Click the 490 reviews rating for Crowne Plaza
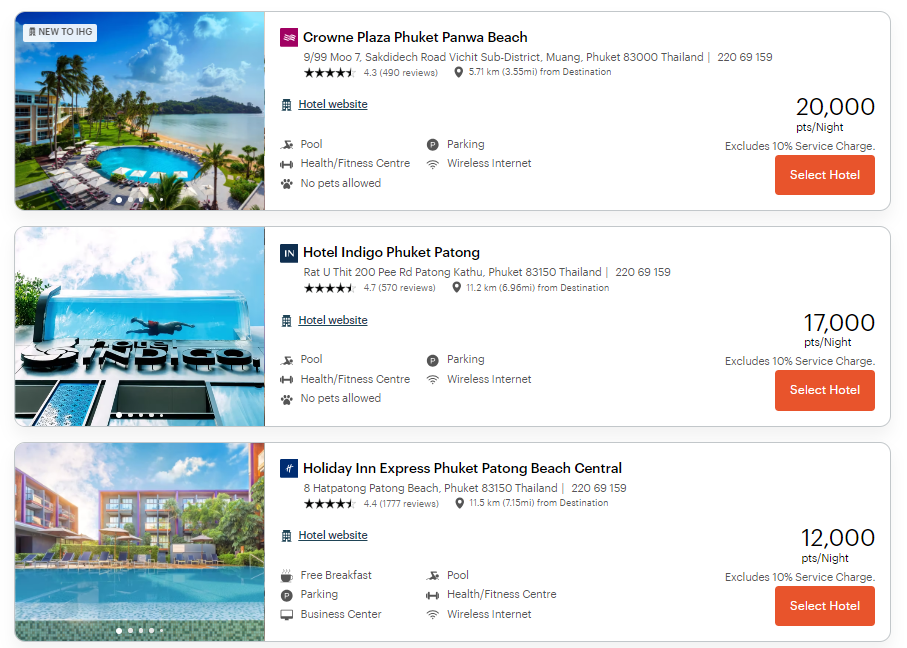The height and width of the screenshot is (648, 907). point(400,72)
